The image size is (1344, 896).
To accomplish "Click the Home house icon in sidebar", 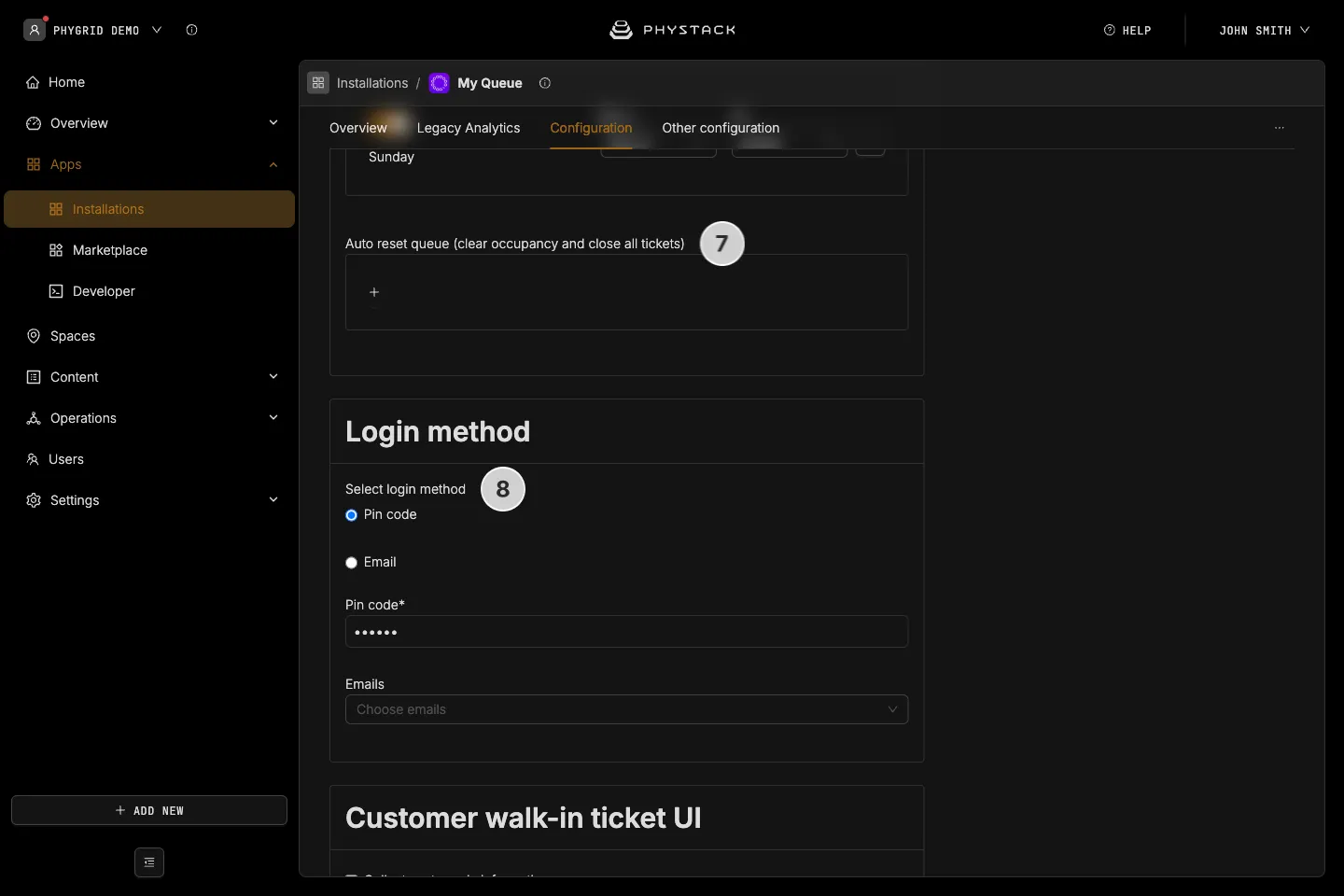I will tap(33, 82).
